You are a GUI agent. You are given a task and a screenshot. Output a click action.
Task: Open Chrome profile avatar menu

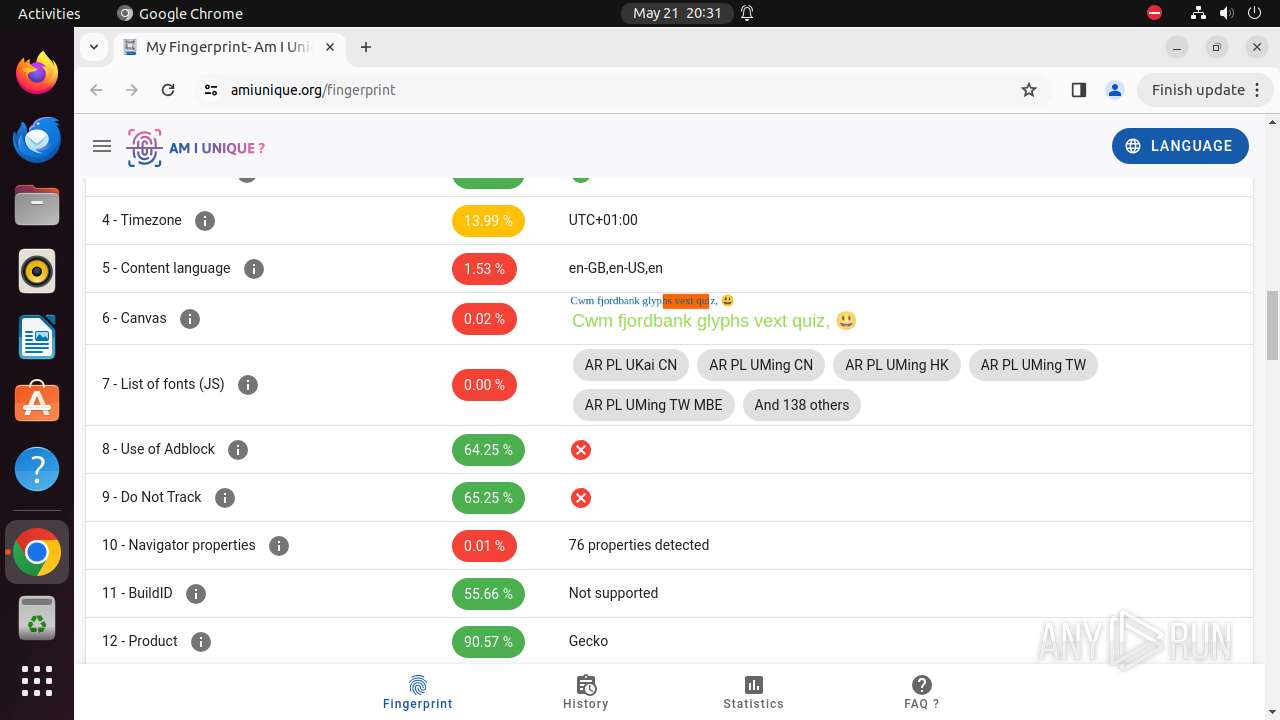[x=1115, y=90]
